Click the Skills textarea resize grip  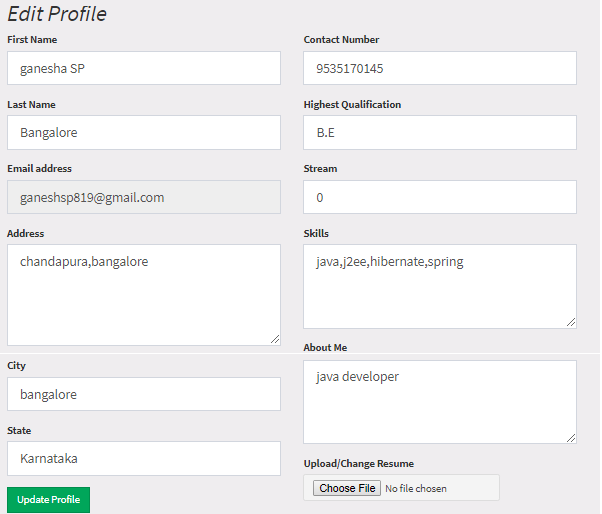click(x=571, y=322)
